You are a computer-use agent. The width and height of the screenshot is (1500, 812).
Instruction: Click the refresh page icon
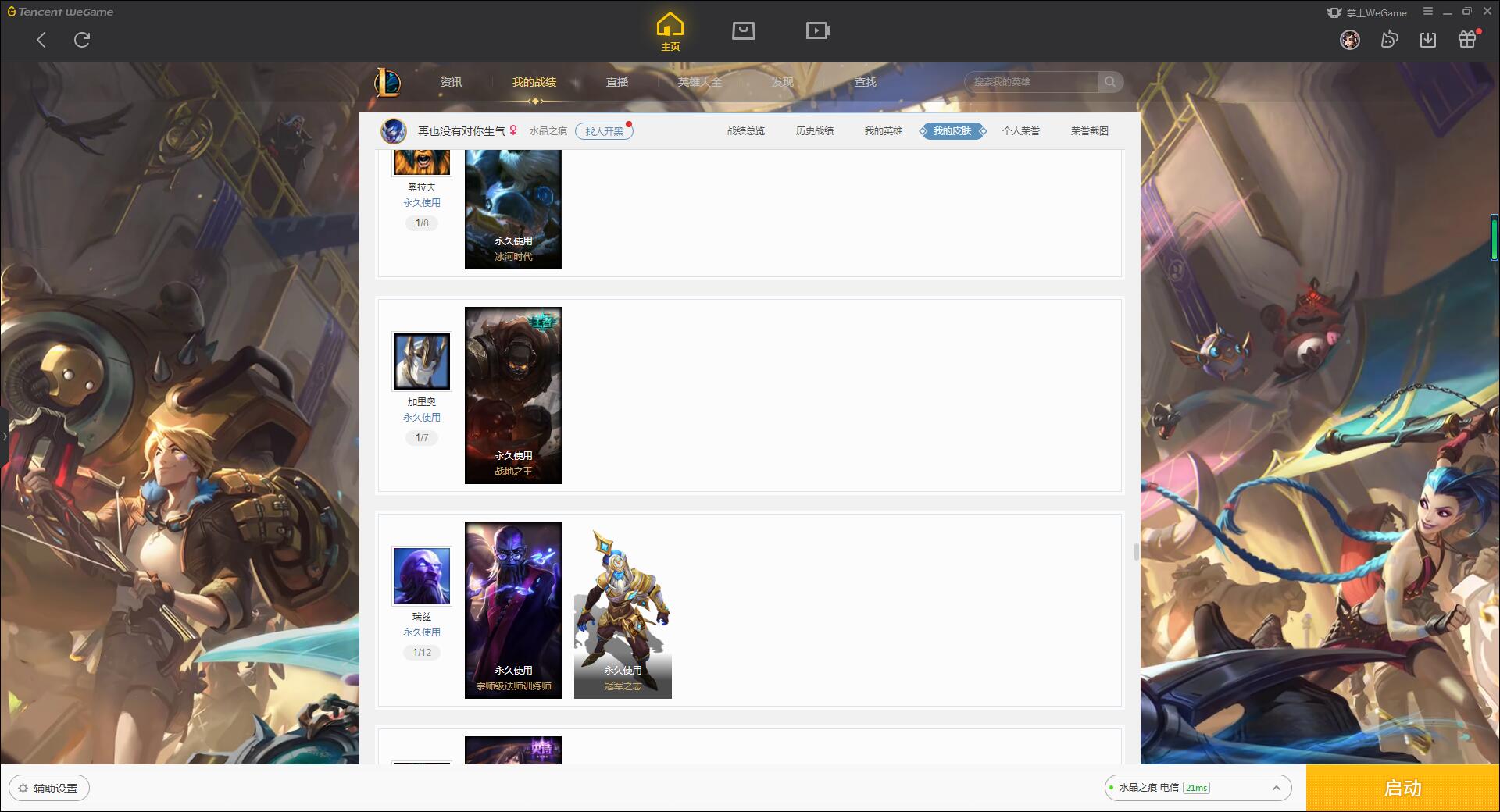tap(82, 40)
